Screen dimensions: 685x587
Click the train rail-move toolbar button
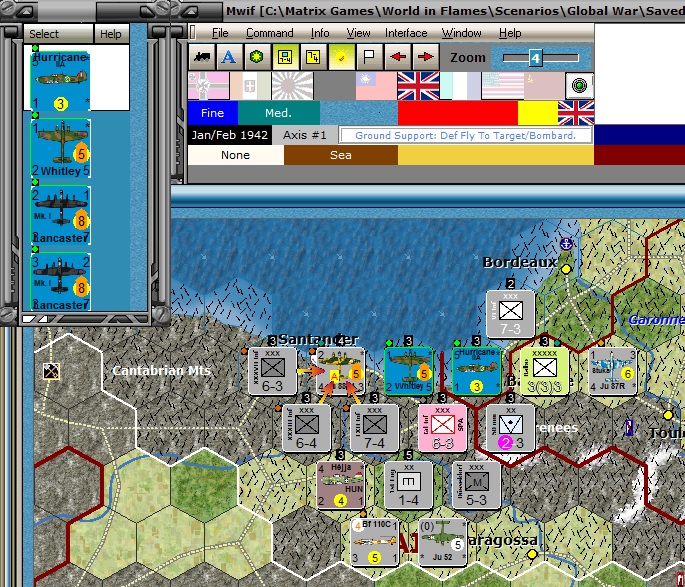[202, 57]
